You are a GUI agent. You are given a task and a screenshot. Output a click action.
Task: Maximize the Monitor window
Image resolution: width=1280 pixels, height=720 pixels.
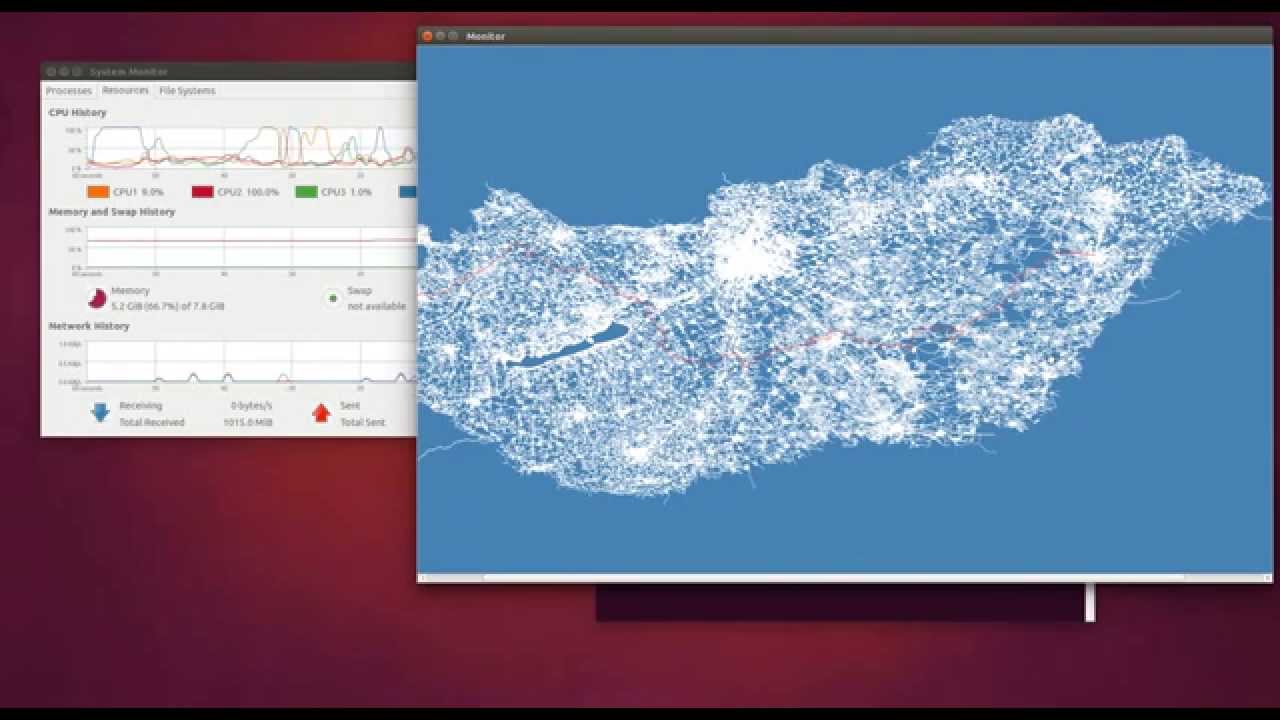click(x=453, y=36)
